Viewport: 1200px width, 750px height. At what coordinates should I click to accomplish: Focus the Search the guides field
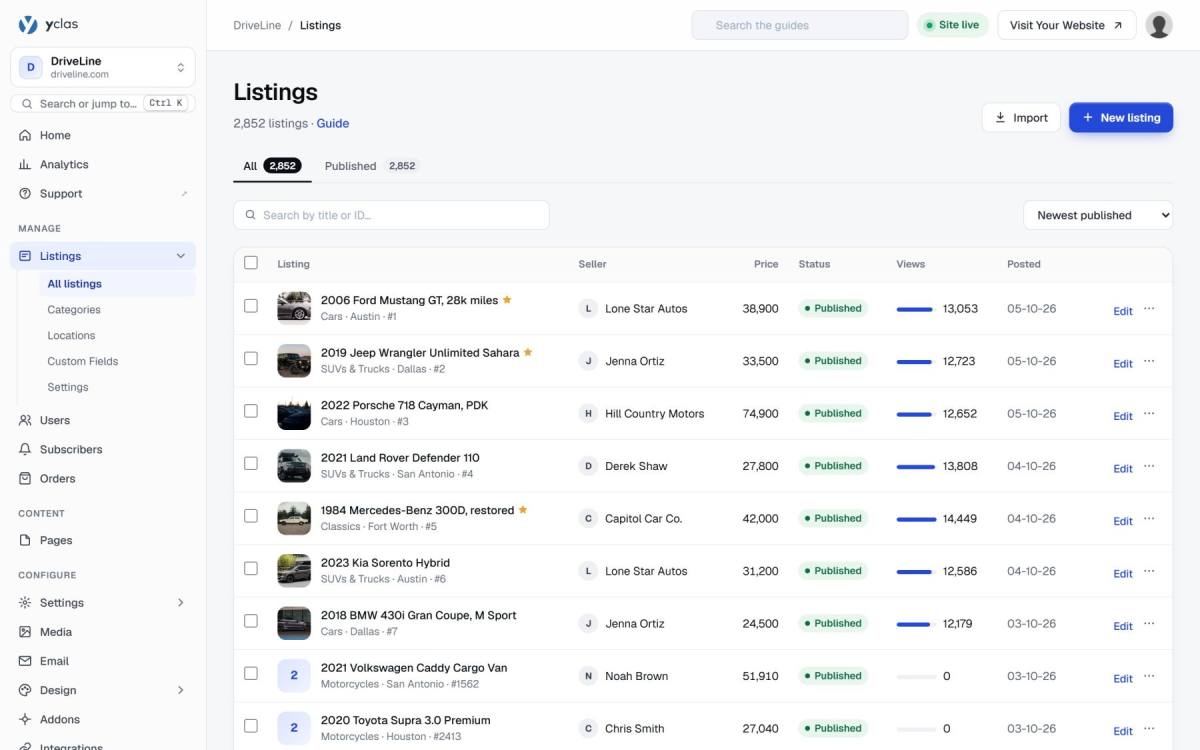pyautogui.click(x=800, y=25)
